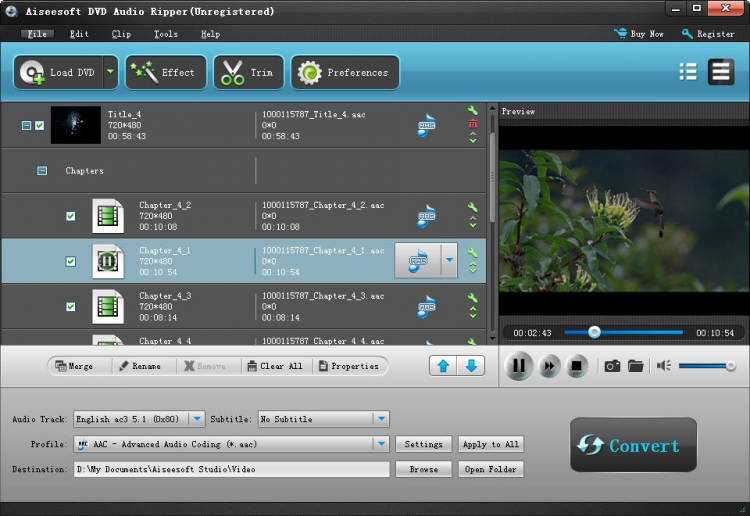The height and width of the screenshot is (516, 750).
Task: Uncheck the Chapter_4_3 checkbox
Action: tap(71, 307)
